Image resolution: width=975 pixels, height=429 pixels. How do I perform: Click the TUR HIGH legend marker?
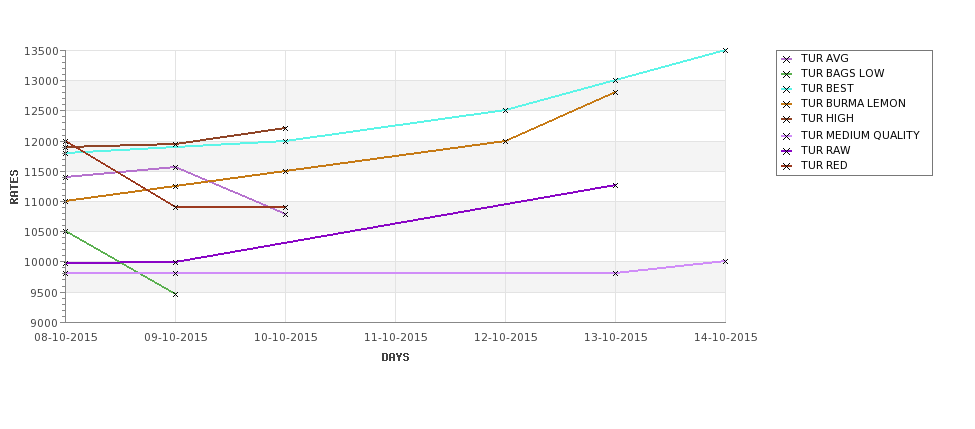point(787,119)
